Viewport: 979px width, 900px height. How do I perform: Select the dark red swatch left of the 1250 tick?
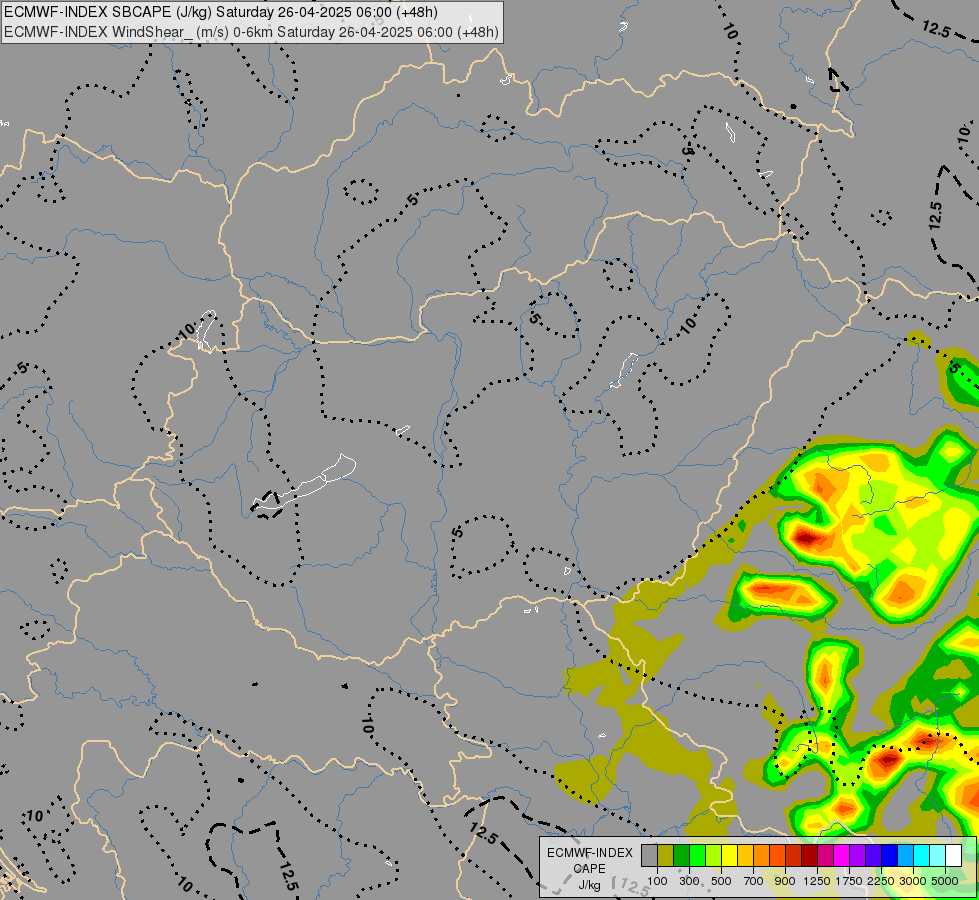[810, 856]
